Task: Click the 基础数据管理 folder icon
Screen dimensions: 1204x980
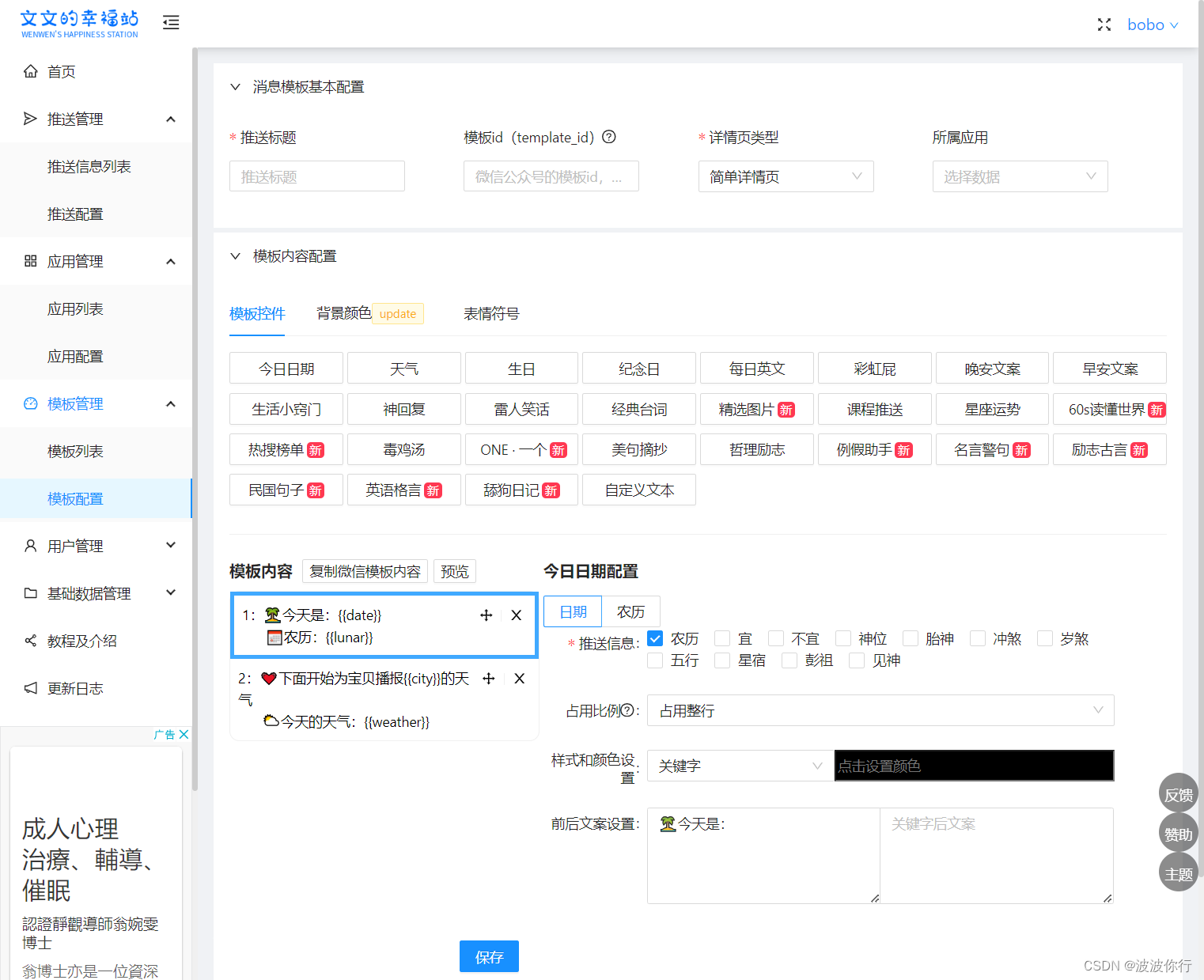Action: [30, 593]
